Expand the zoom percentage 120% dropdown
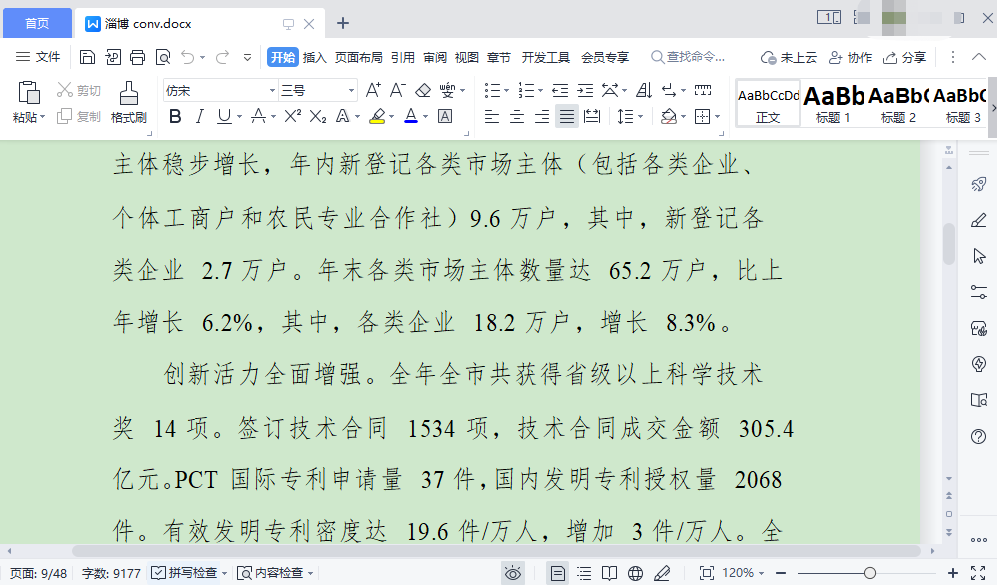This screenshot has height=585, width=997. [x=761, y=573]
